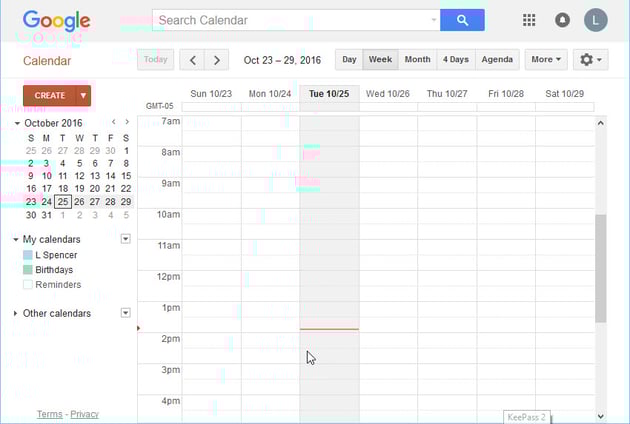Switch to Agenda view
The width and height of the screenshot is (630, 424).
click(x=497, y=60)
